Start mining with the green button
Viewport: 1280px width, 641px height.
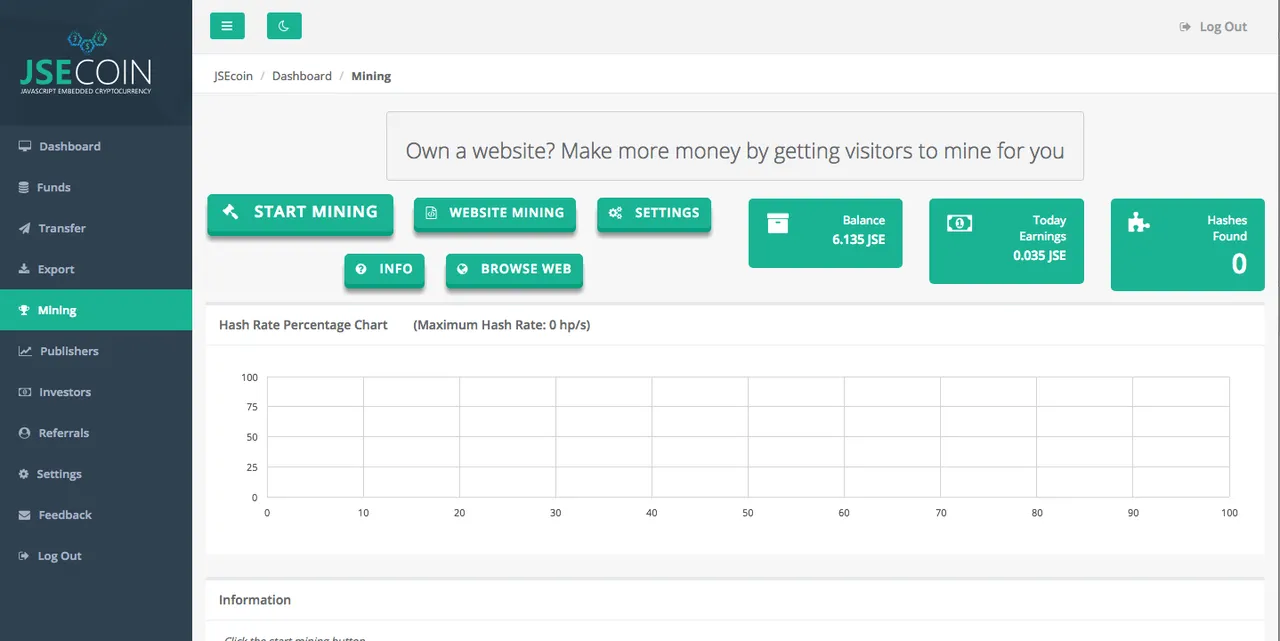point(300,213)
